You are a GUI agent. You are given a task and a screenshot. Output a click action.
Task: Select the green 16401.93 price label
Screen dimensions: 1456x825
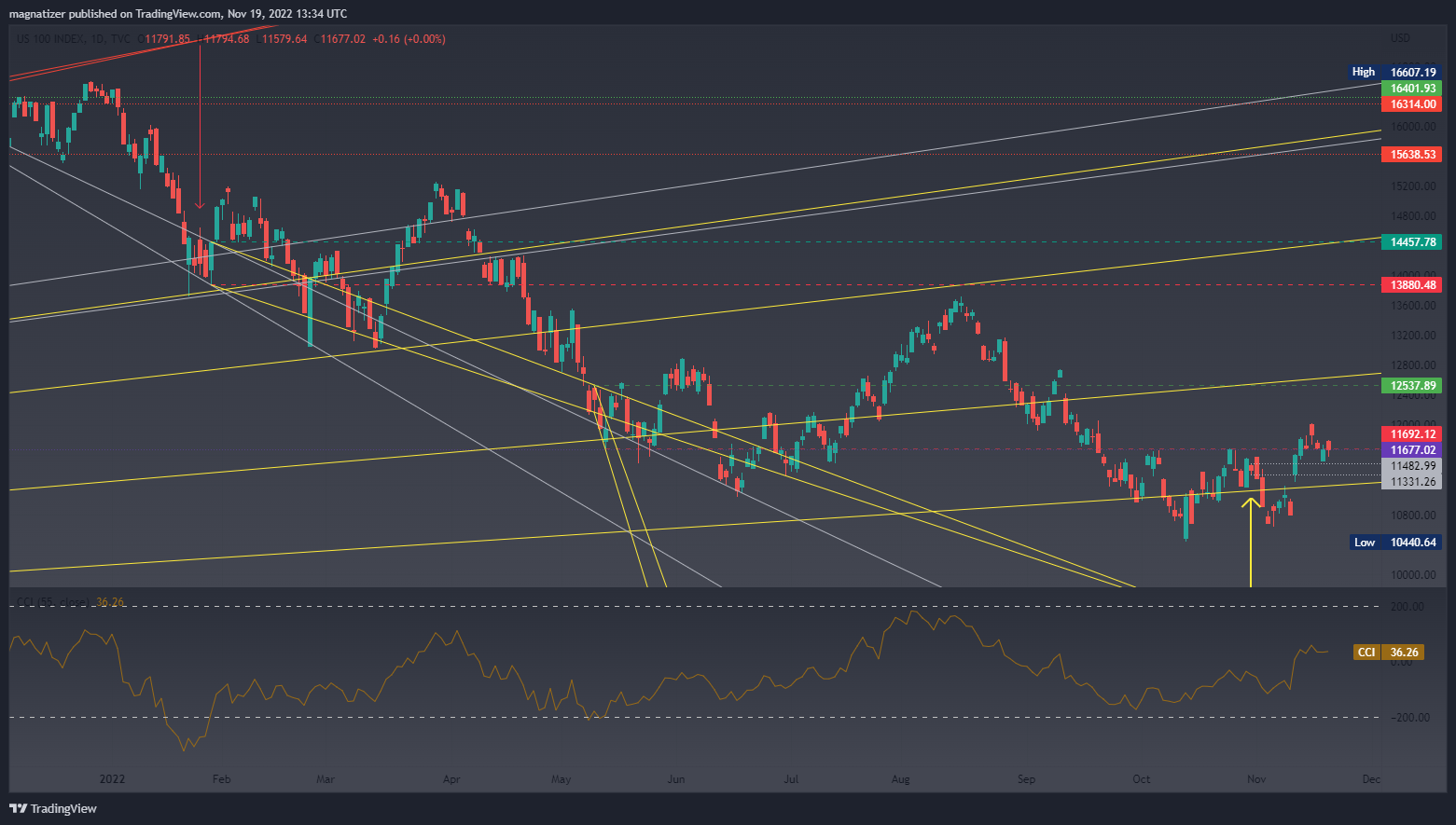[1412, 89]
